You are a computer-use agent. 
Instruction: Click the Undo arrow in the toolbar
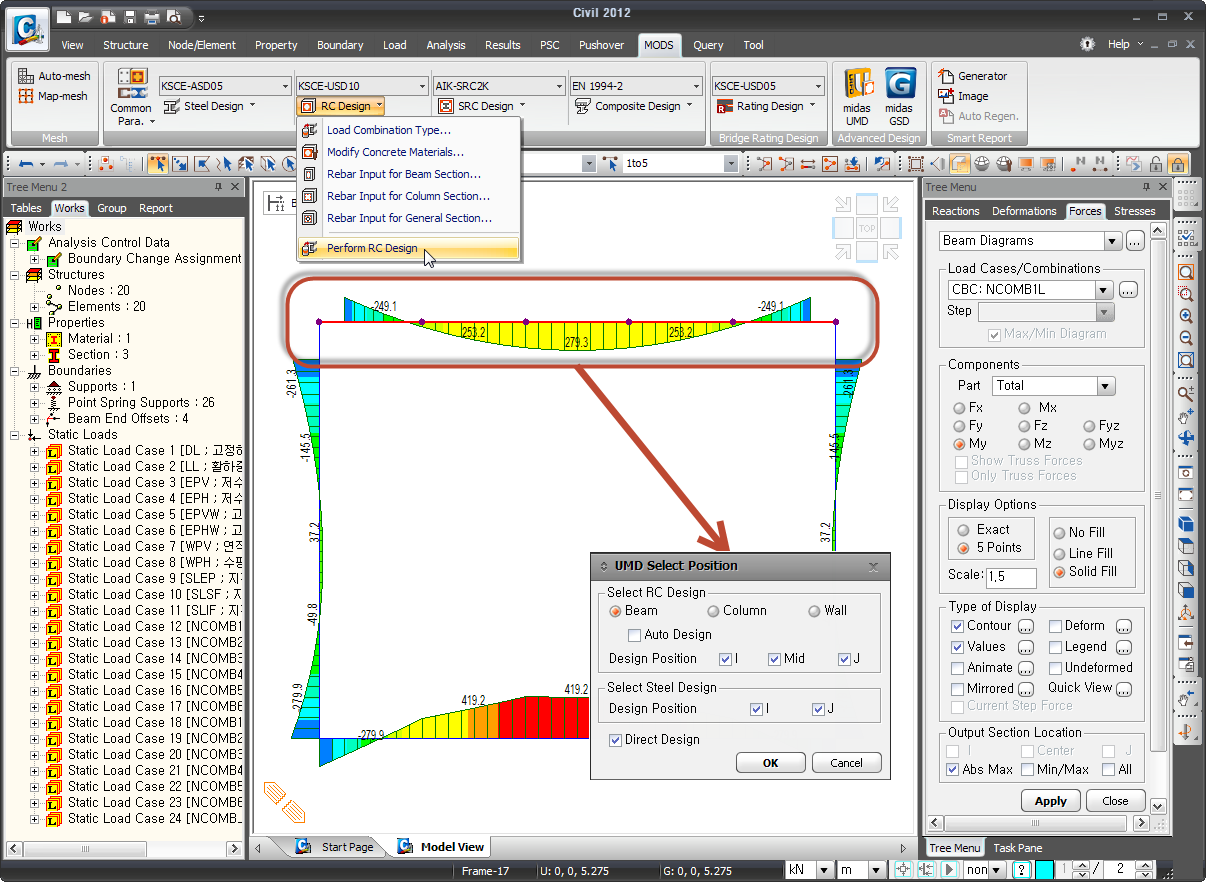[26, 164]
